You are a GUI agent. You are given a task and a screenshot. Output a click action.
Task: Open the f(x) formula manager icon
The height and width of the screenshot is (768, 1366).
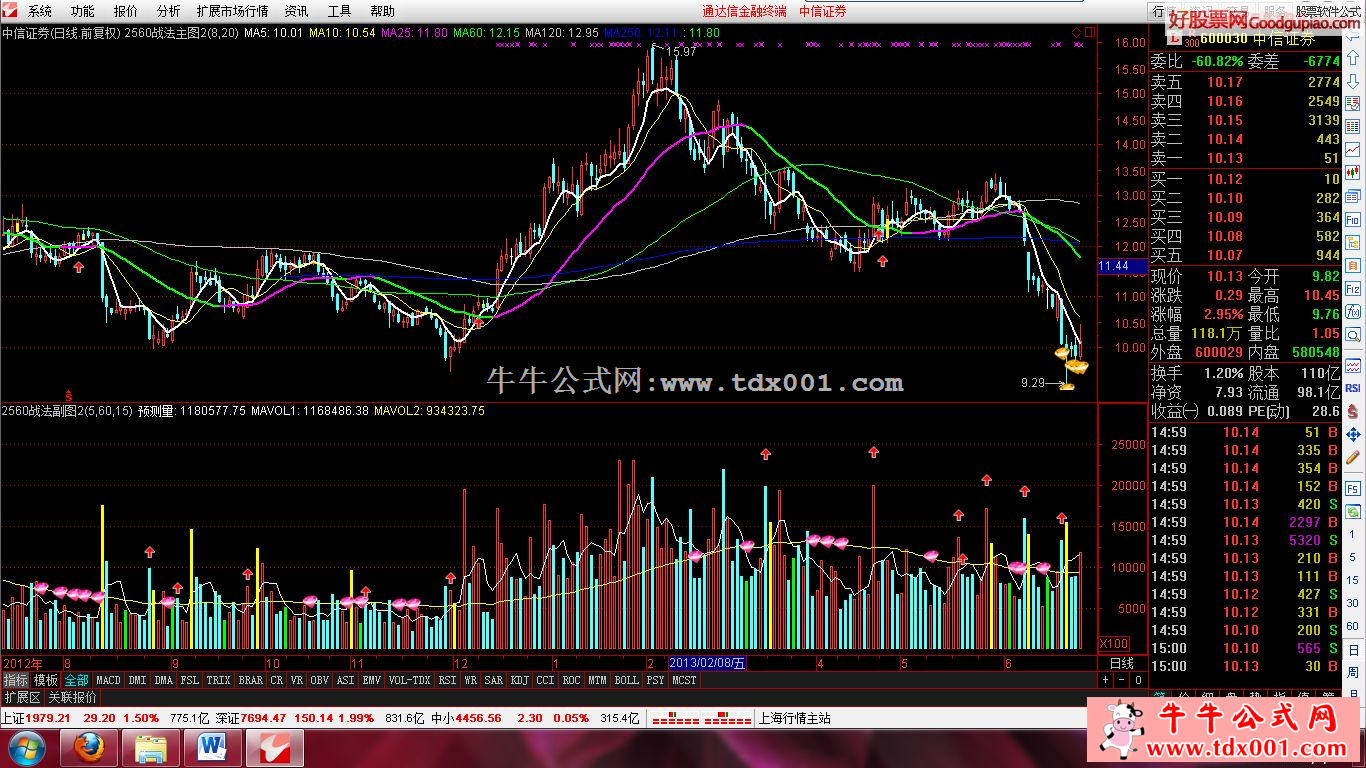[x=1353, y=312]
